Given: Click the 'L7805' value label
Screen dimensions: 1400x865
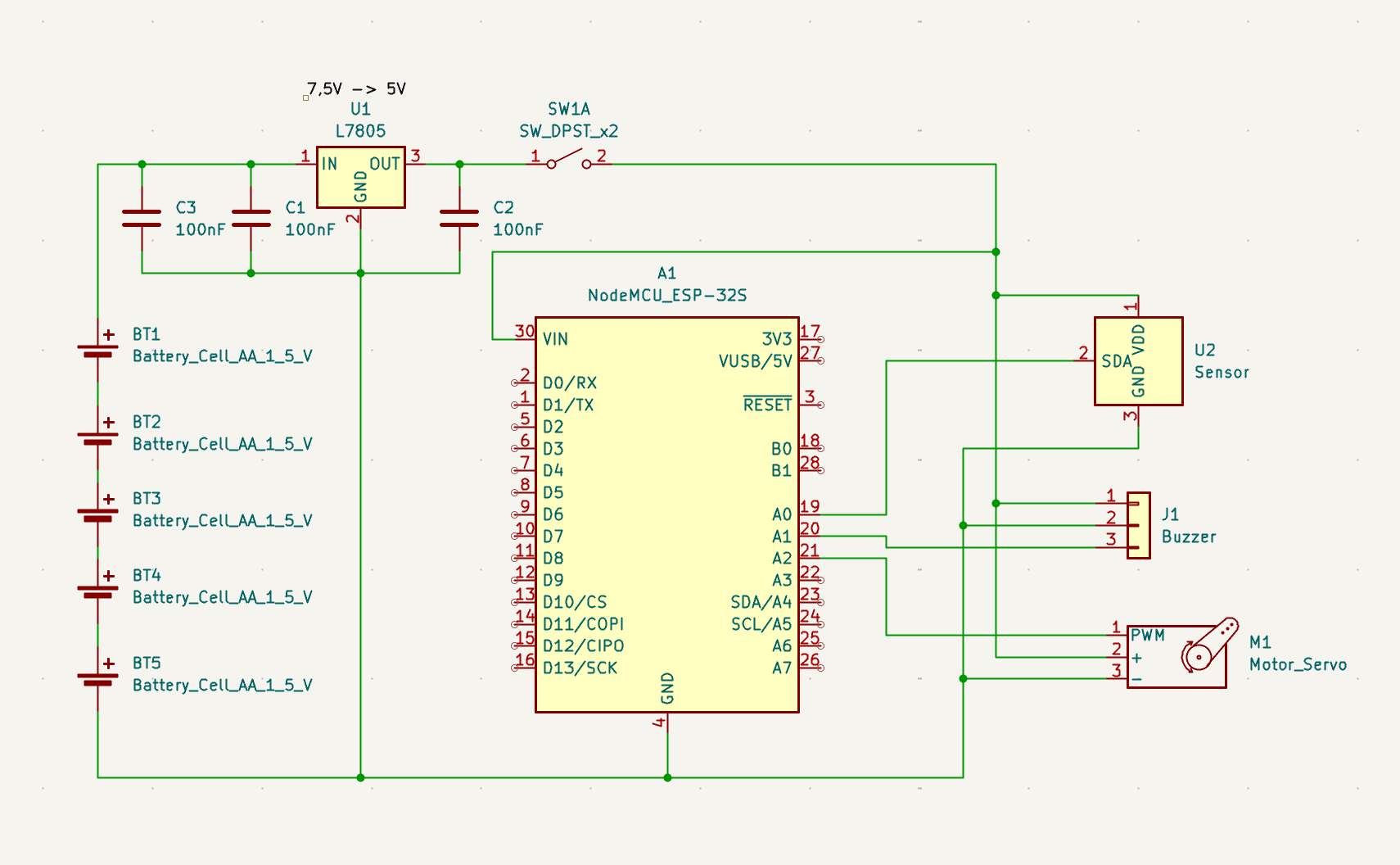Looking at the screenshot, I should tap(360, 131).
